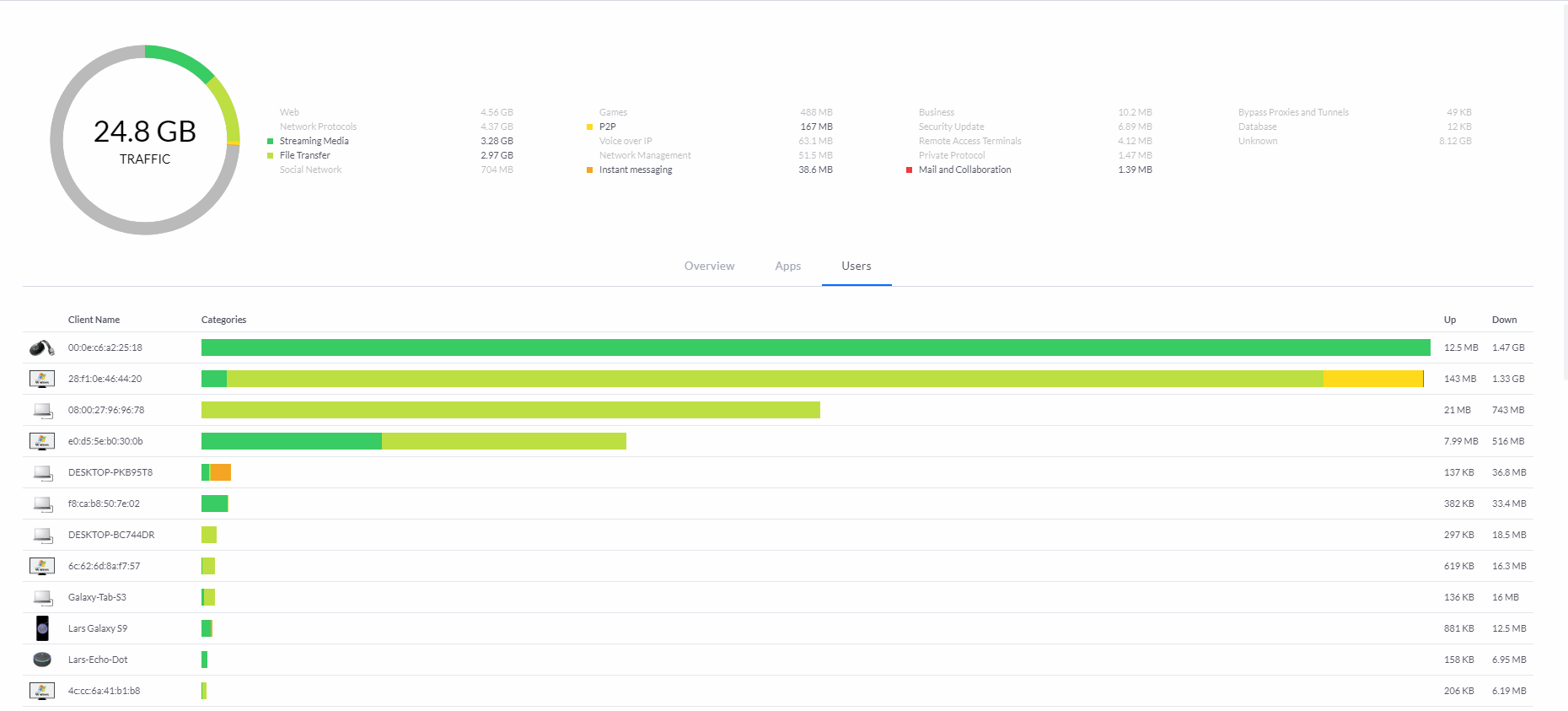This screenshot has width=1568, height=711.
Task: Select the phone icon for Lars Galaxy S9
Action: point(42,628)
